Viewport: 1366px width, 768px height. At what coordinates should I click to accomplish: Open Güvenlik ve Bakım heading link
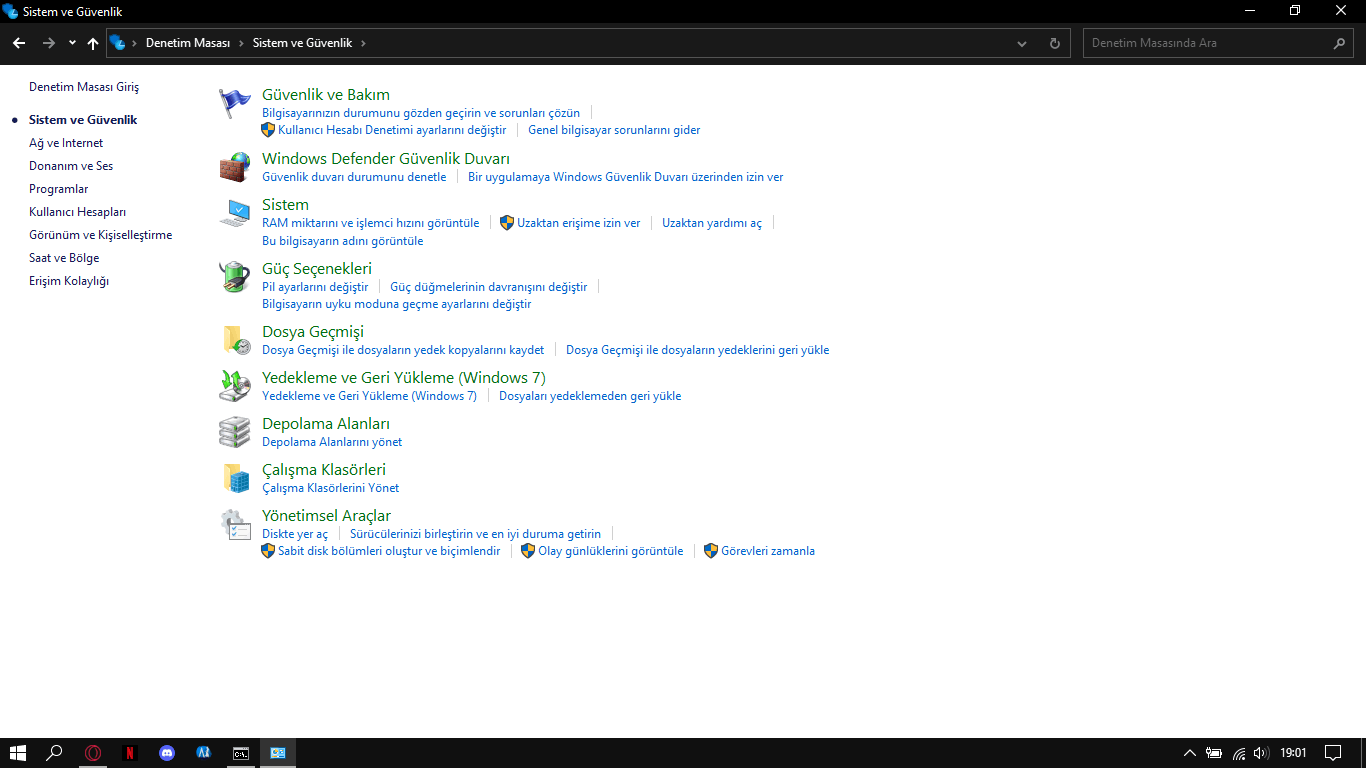coord(326,95)
